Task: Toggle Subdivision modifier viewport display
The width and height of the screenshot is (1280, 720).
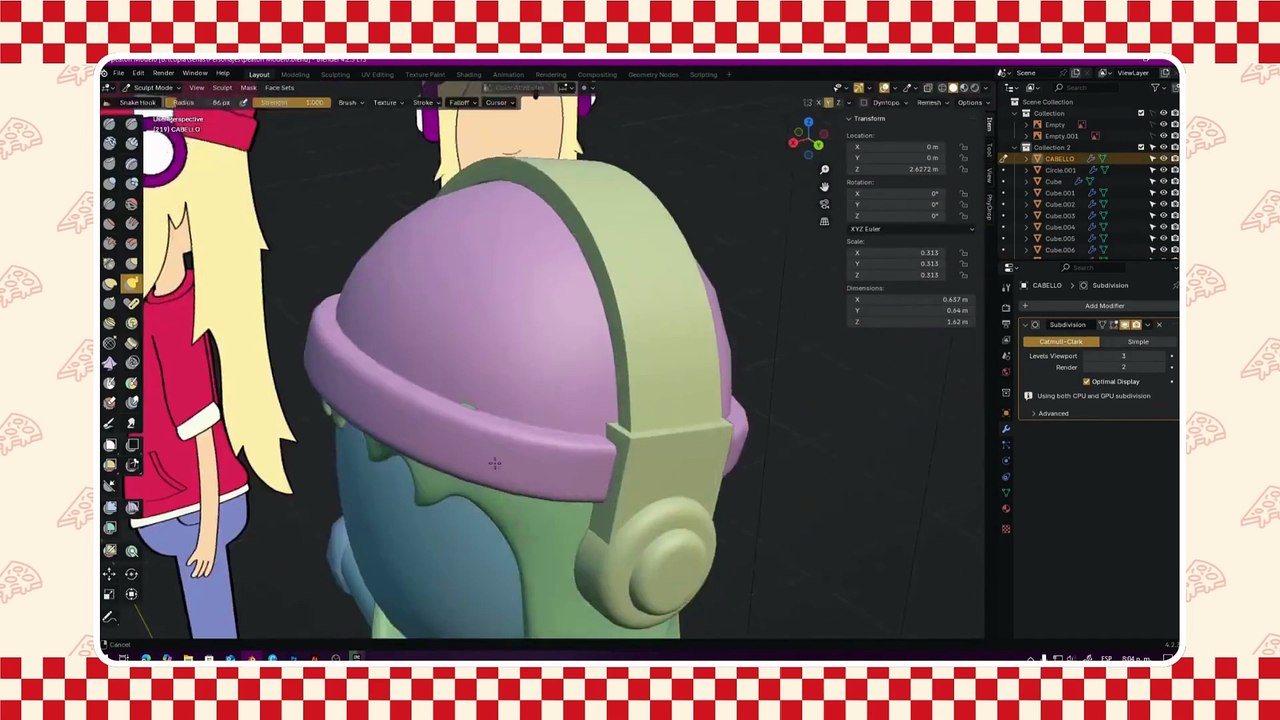Action: (x=1124, y=325)
